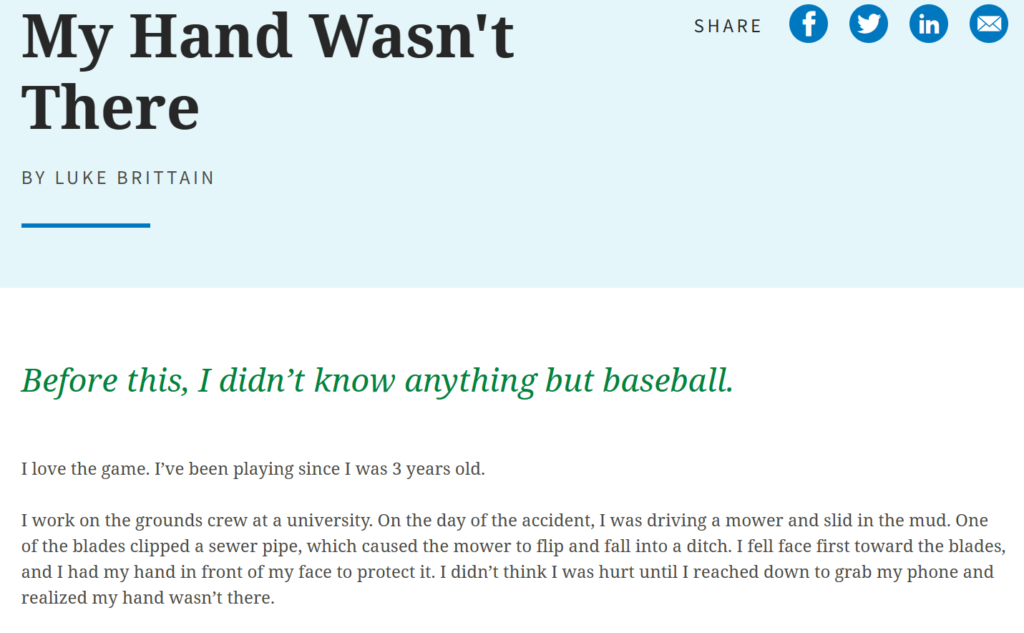The height and width of the screenshot is (633, 1024).
Task: Click the last line 'realized my hand wasn't there'
Action: [148, 598]
